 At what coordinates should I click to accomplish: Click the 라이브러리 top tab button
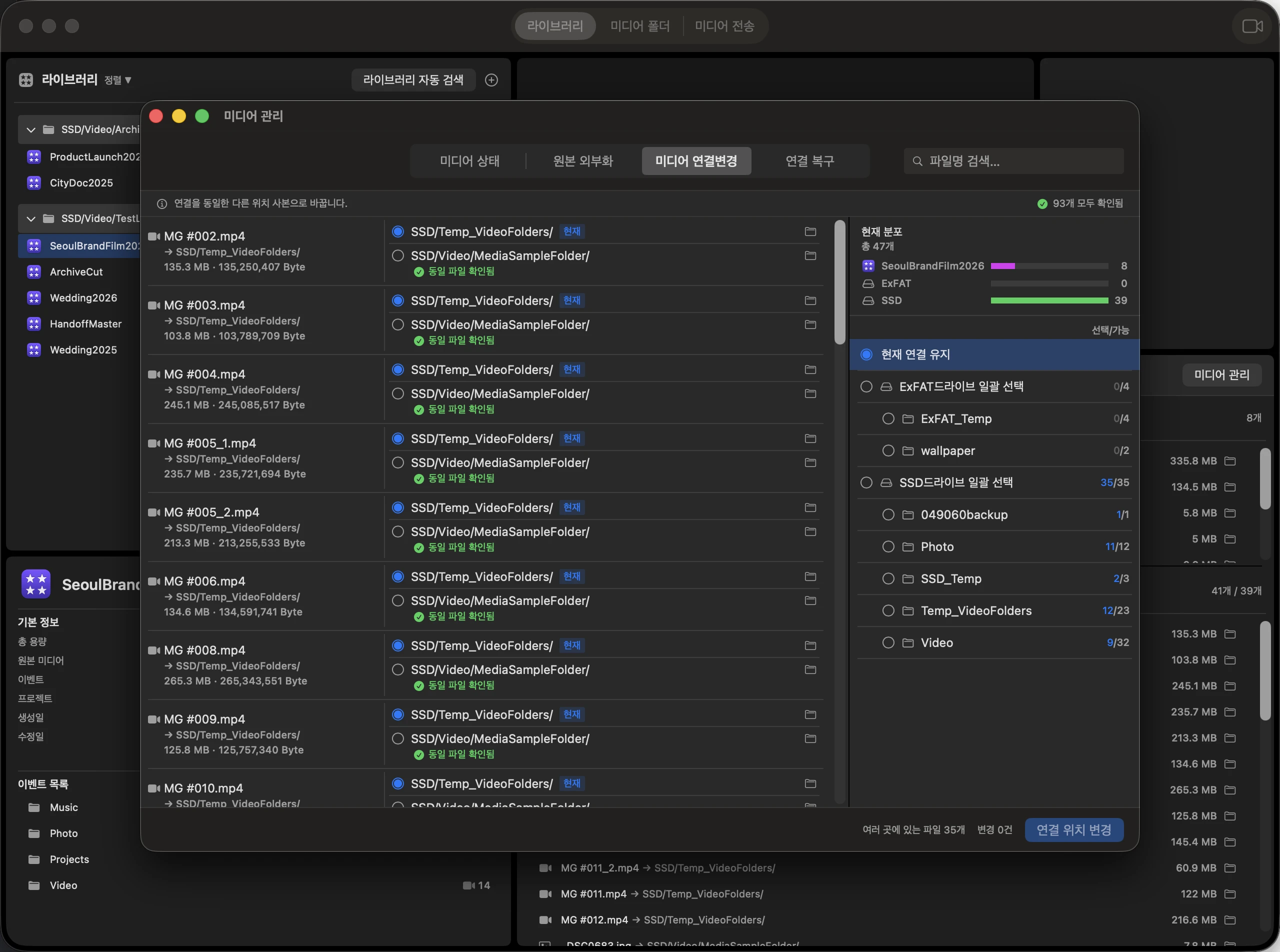(x=555, y=26)
